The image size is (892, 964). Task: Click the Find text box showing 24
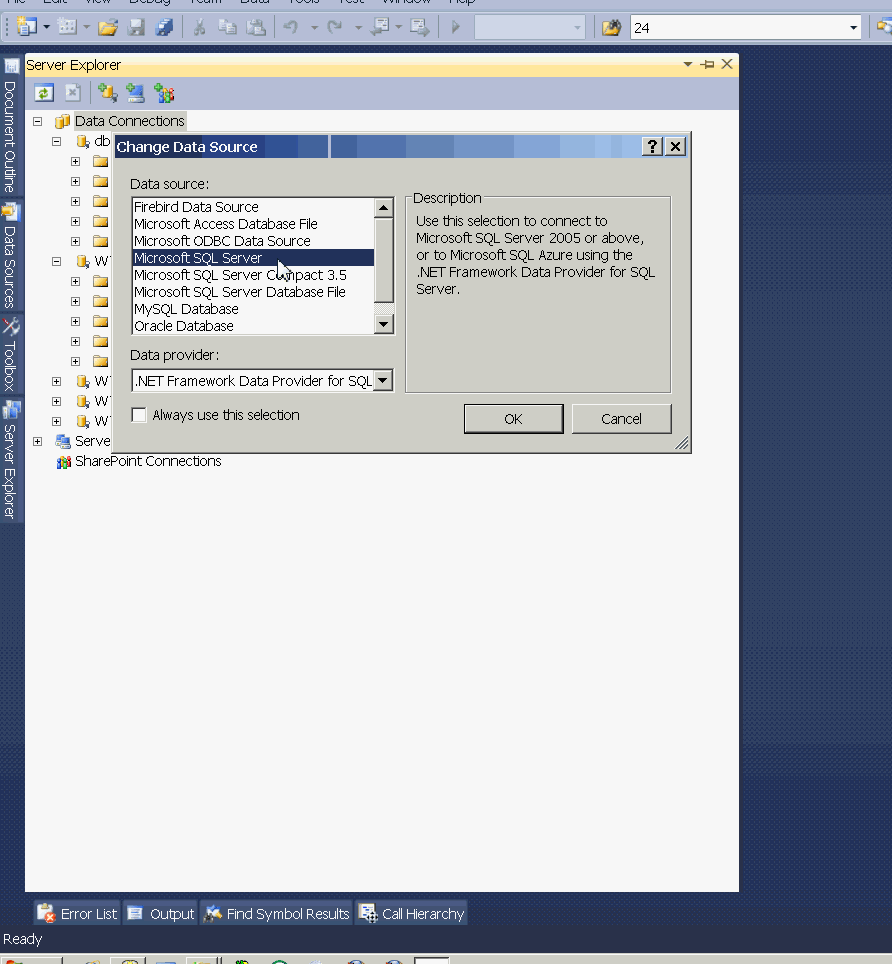point(739,28)
